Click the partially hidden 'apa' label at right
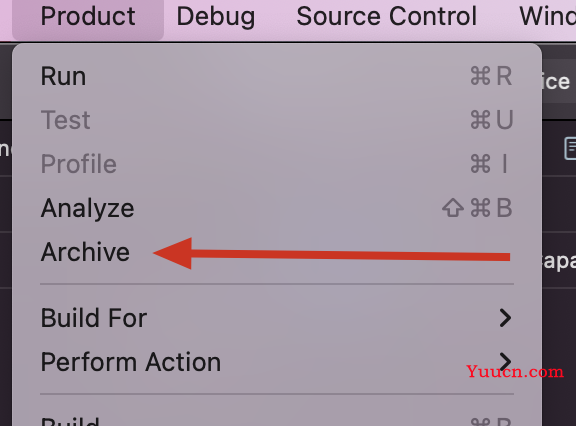The image size is (576, 426). 559,261
